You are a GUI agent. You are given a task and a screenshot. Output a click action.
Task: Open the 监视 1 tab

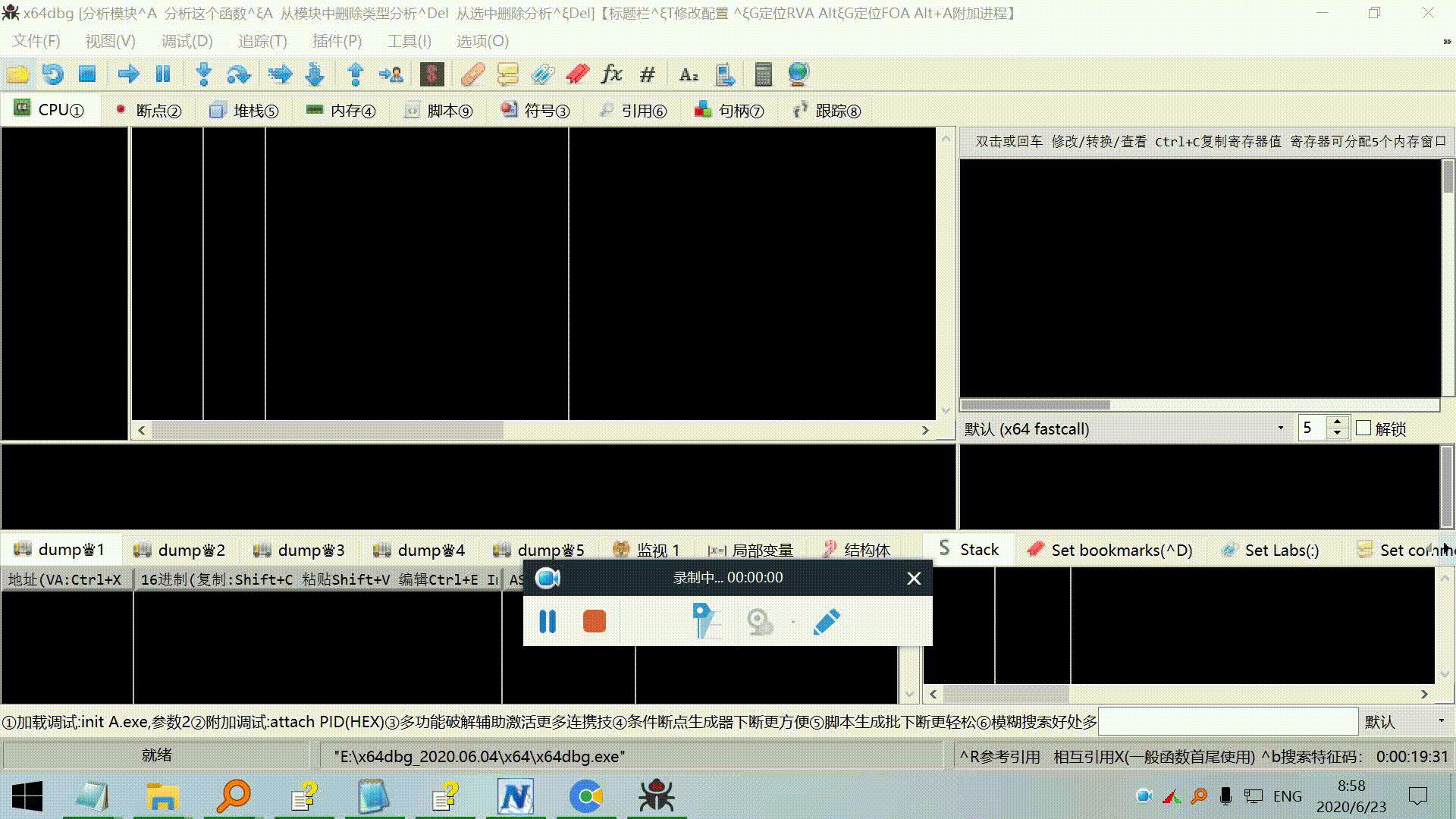click(647, 550)
